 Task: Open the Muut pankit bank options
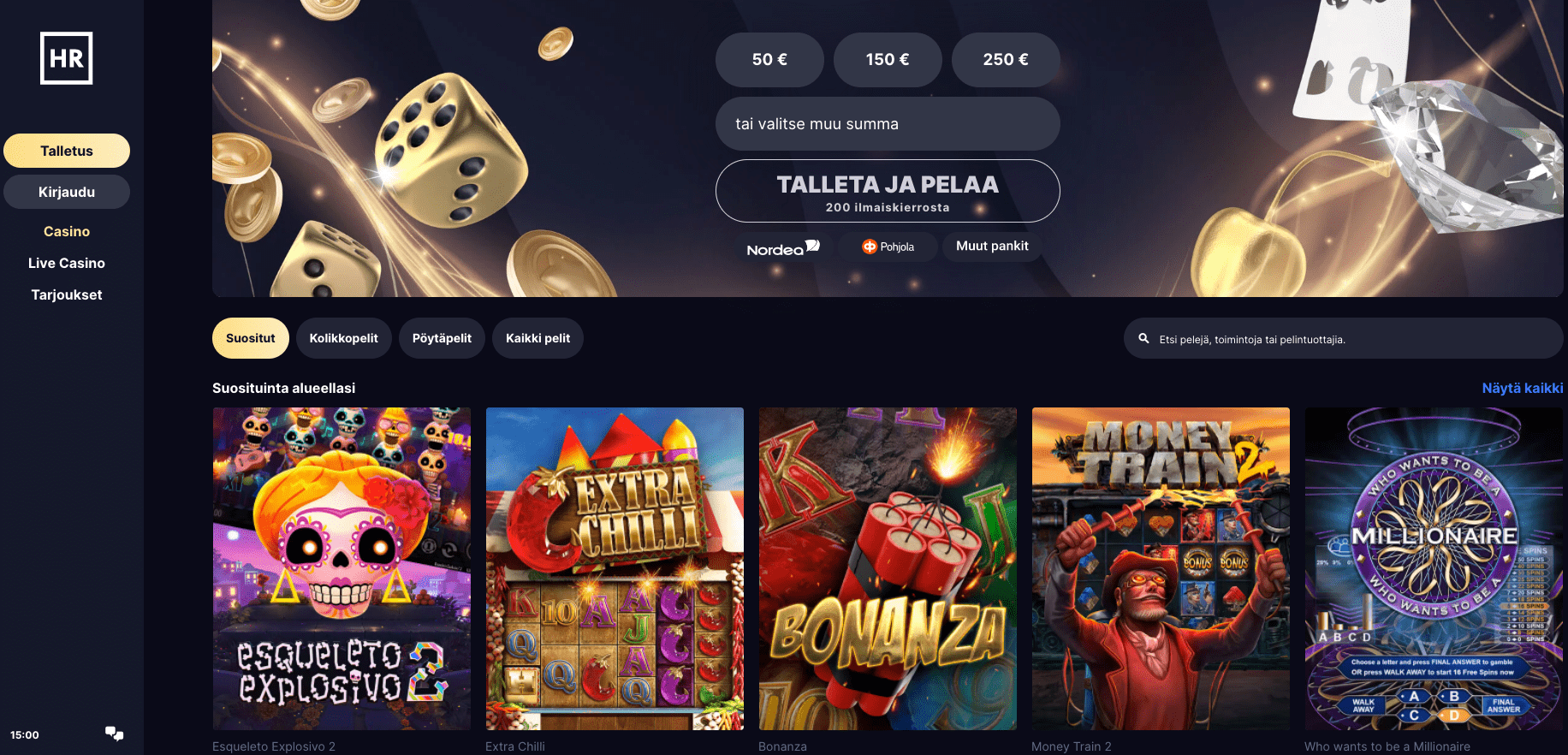[x=992, y=247]
